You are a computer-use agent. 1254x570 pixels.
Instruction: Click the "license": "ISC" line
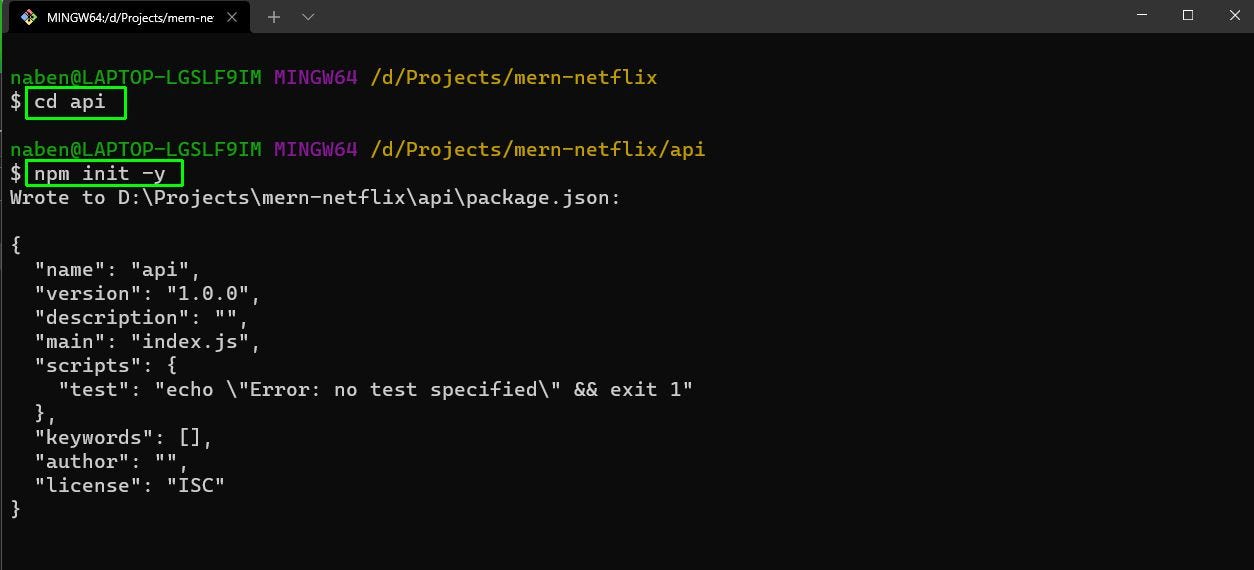130,486
